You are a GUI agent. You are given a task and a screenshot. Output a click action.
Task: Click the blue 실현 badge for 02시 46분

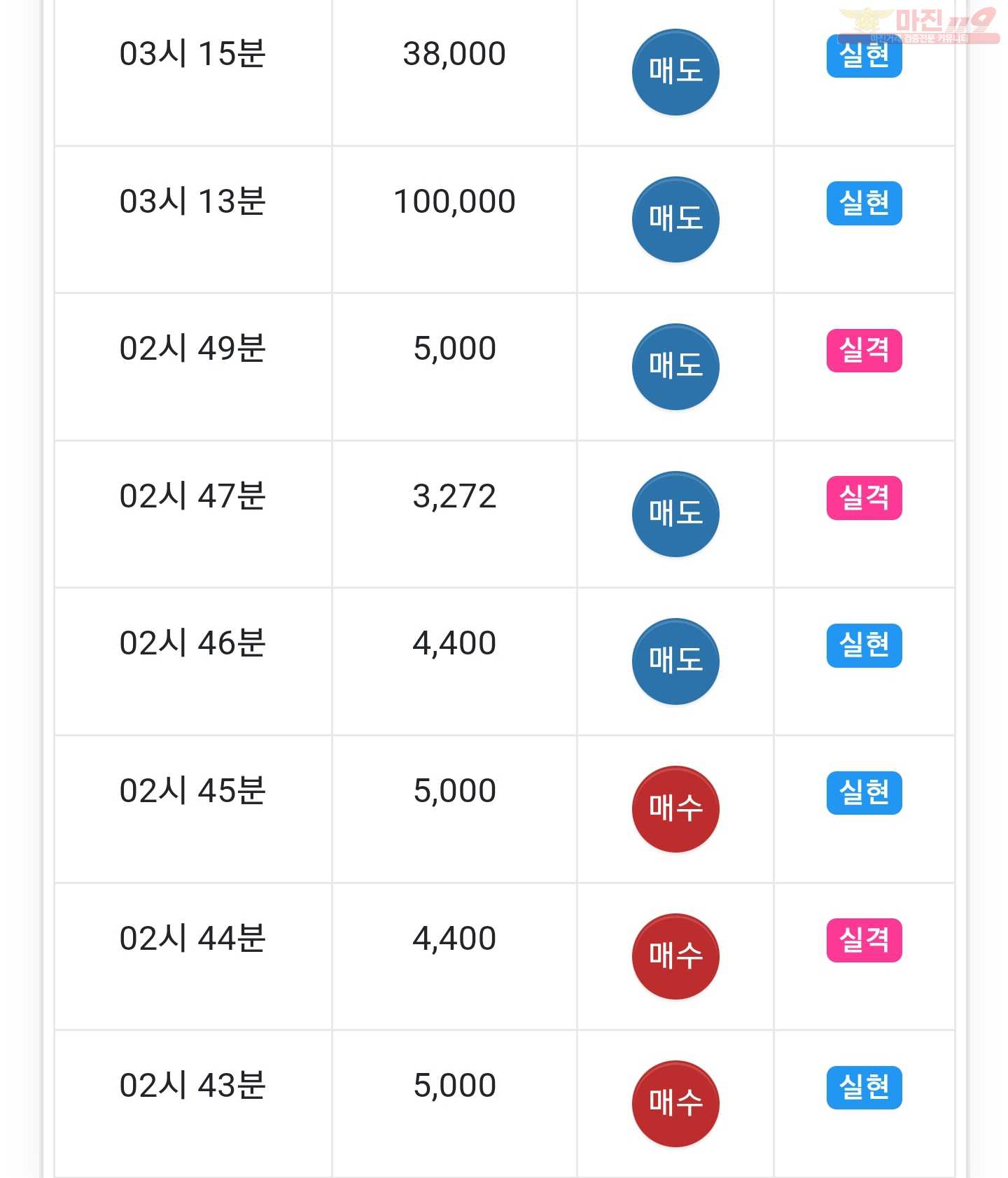(x=864, y=645)
